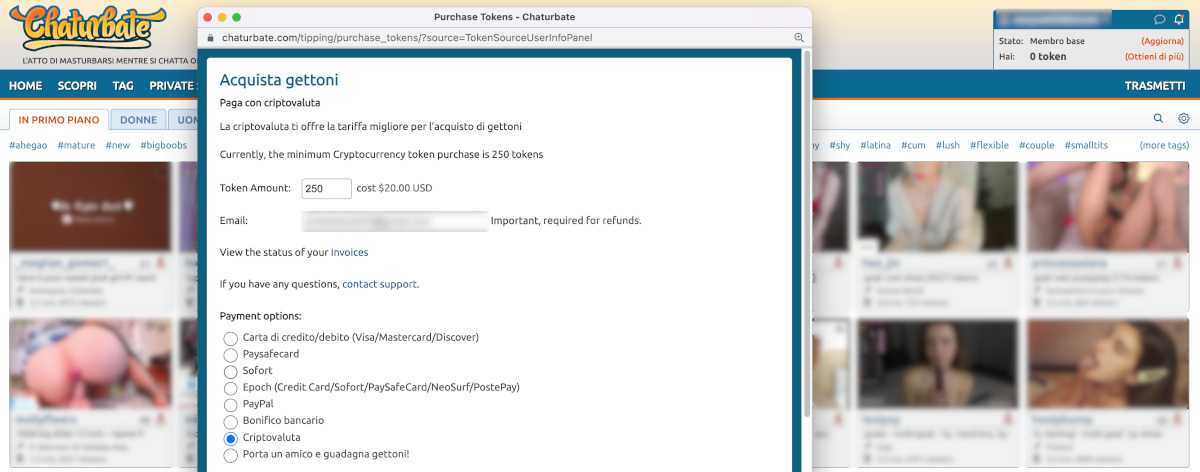
Task: Click the "Paga con criptovaluta" text
Action: coord(270,102)
